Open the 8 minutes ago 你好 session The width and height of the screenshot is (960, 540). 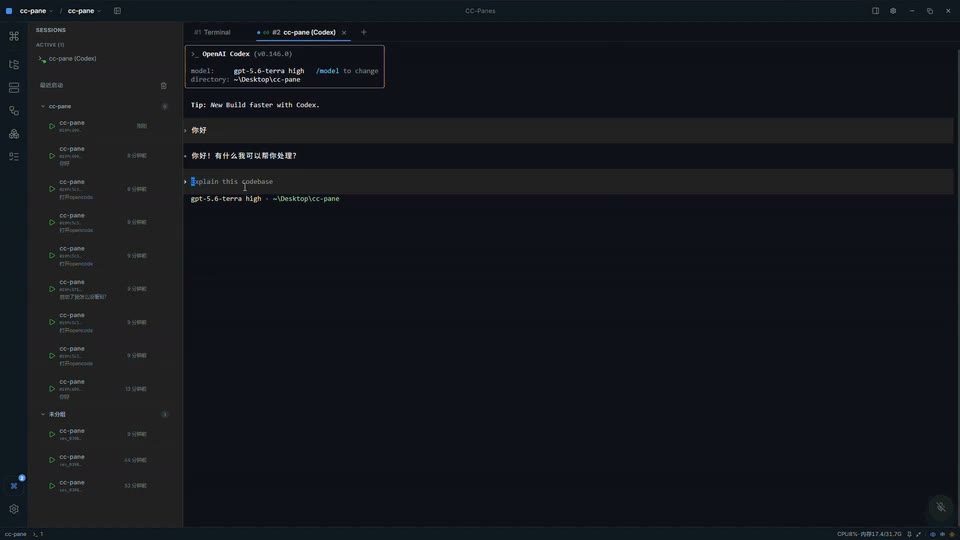click(103, 156)
